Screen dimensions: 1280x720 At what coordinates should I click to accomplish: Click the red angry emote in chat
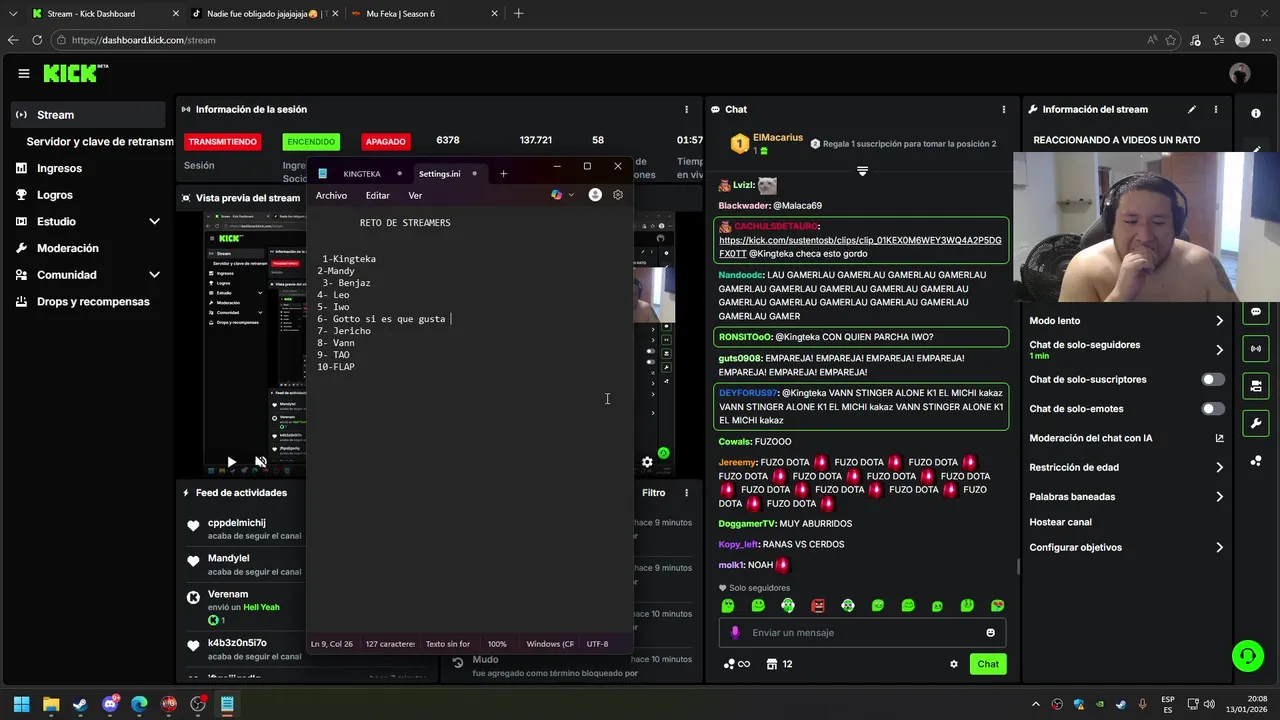pyautogui.click(x=818, y=606)
